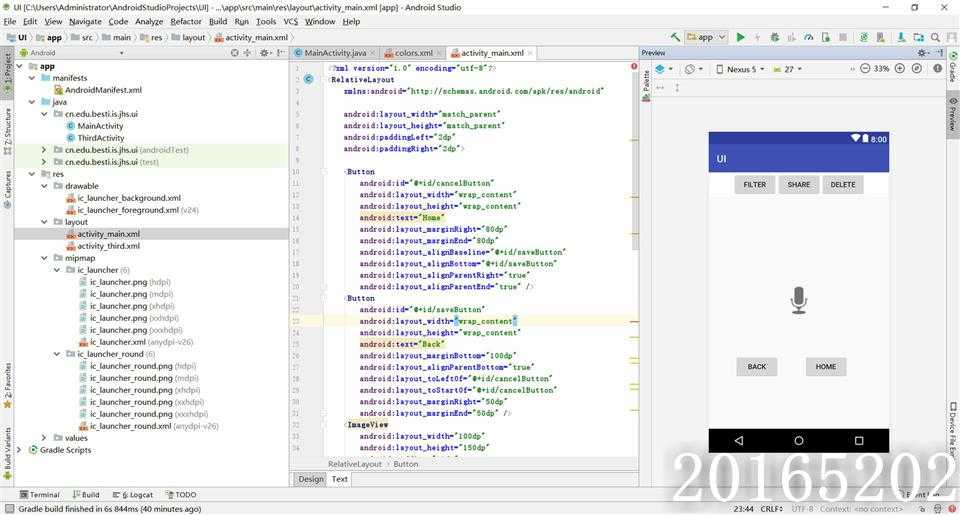Toggle the Captures tool window

point(7,190)
